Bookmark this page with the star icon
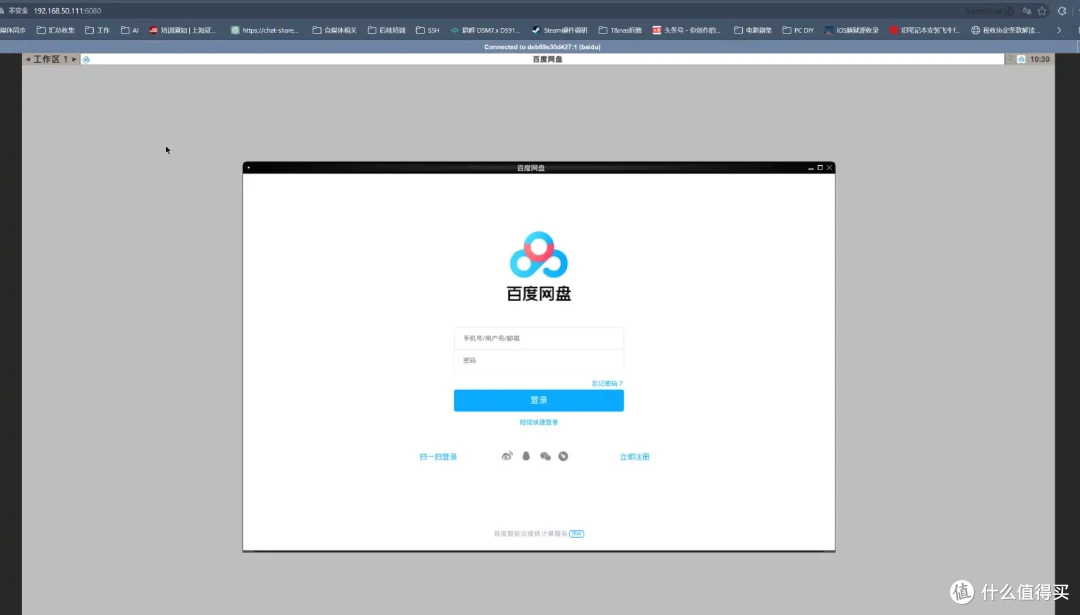 [1042, 11]
